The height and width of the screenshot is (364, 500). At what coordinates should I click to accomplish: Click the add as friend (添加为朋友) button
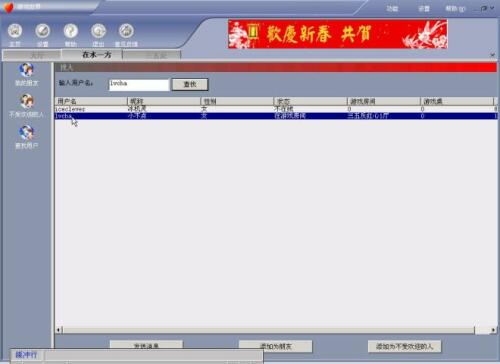pos(276,346)
